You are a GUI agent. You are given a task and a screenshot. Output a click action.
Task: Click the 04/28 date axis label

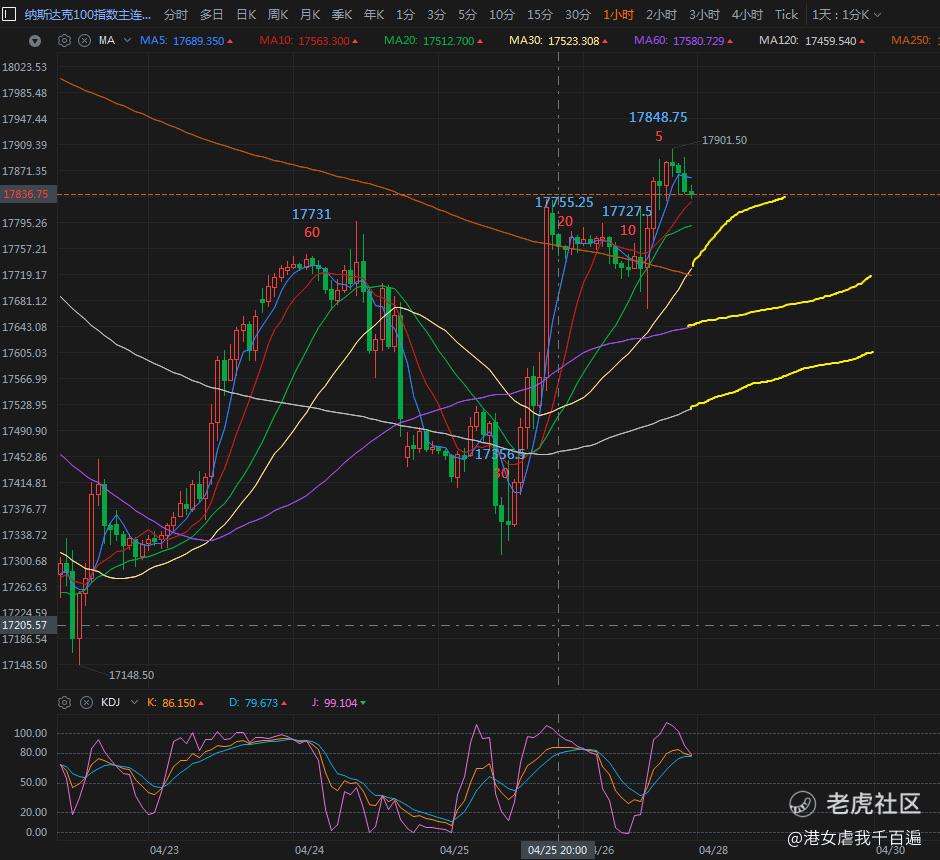[x=713, y=850]
